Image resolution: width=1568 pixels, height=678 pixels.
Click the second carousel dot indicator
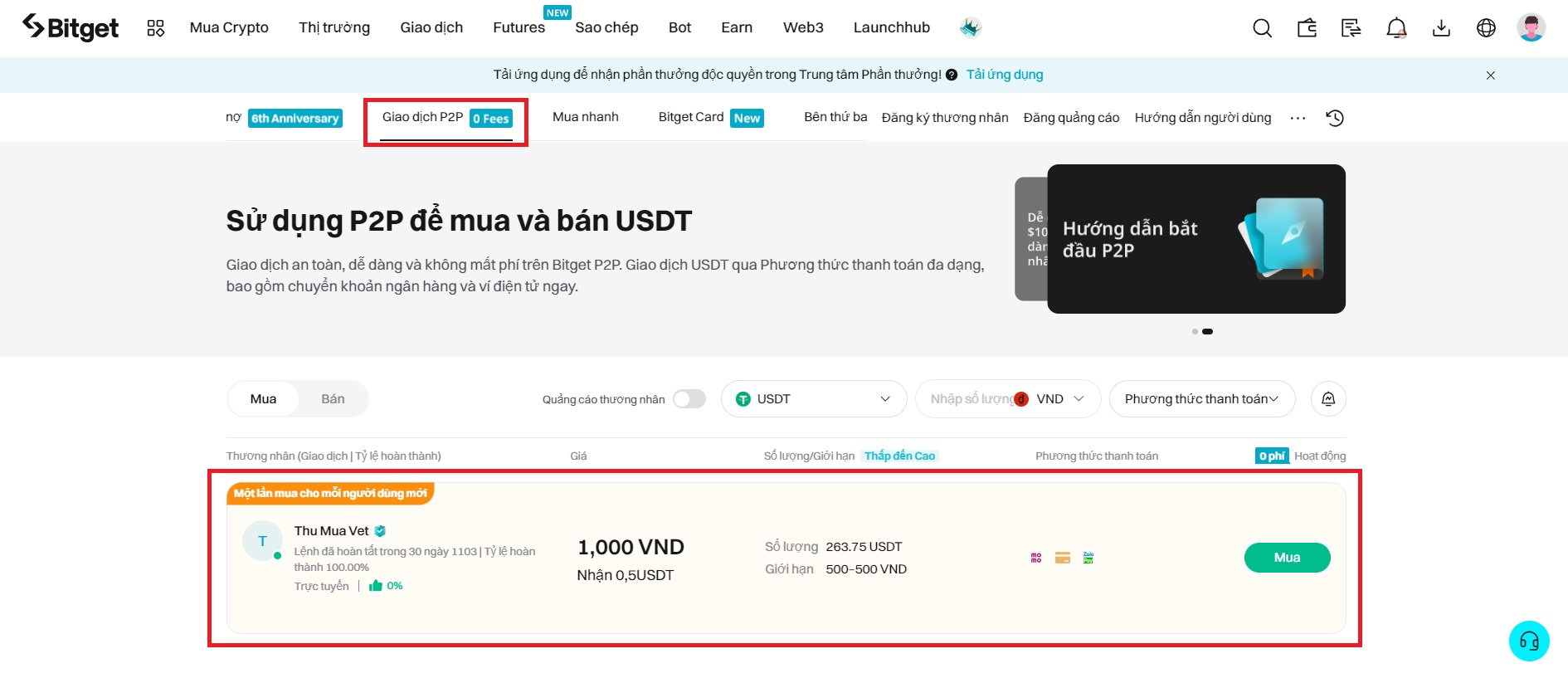point(1207,332)
